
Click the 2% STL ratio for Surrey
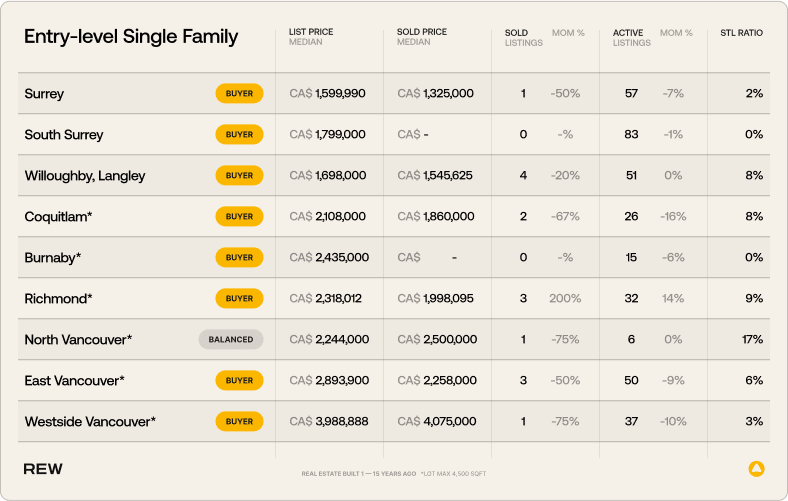pyautogui.click(x=754, y=93)
